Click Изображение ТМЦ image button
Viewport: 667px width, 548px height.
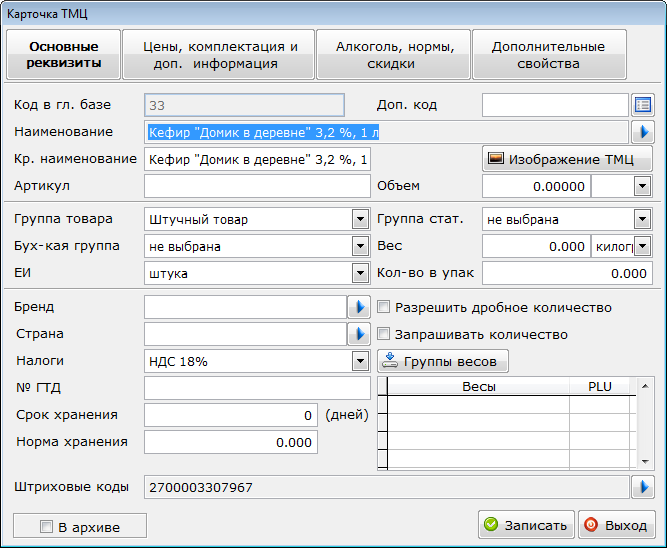click(567, 159)
